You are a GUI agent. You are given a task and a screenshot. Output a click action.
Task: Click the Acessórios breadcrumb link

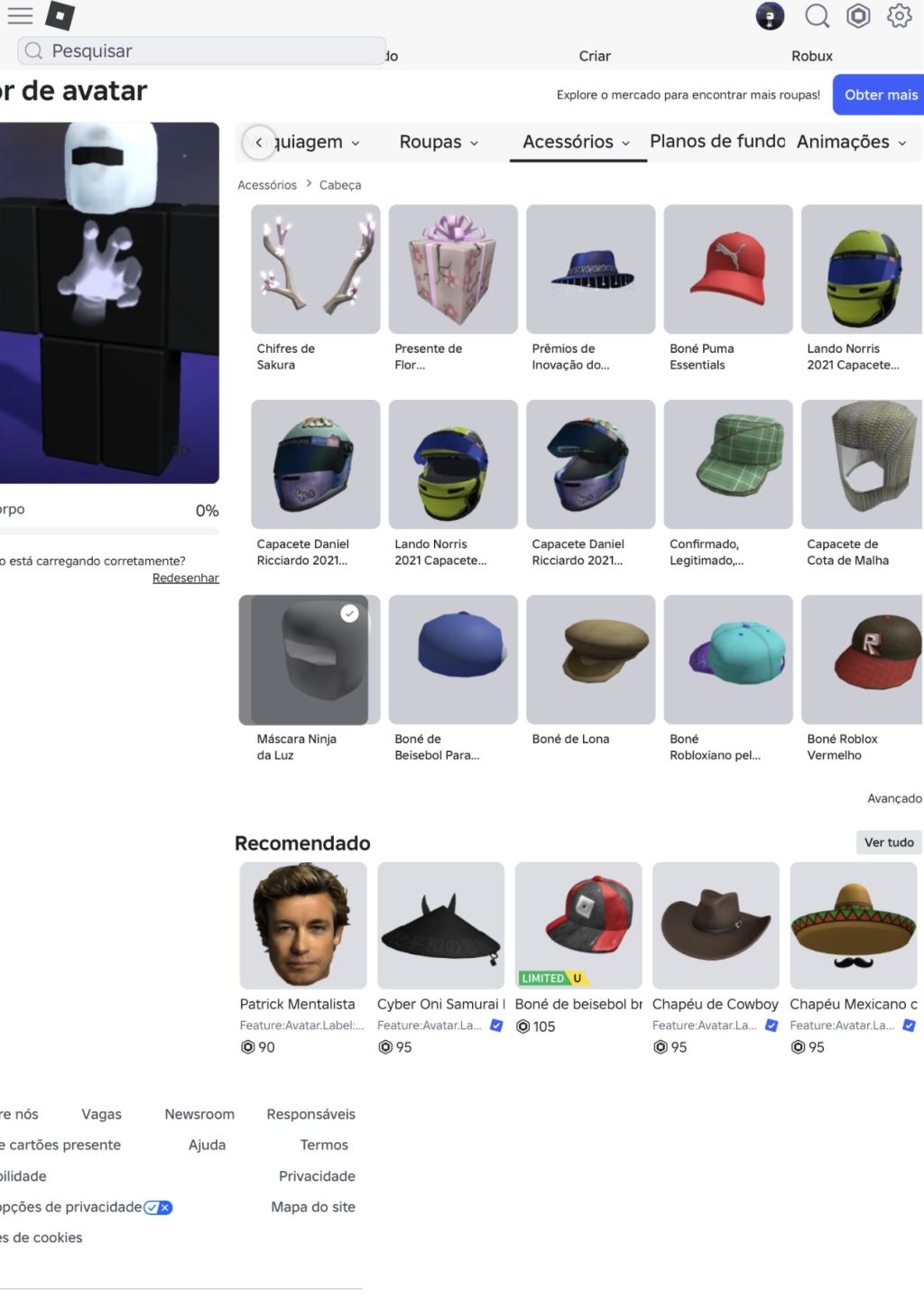(x=267, y=185)
